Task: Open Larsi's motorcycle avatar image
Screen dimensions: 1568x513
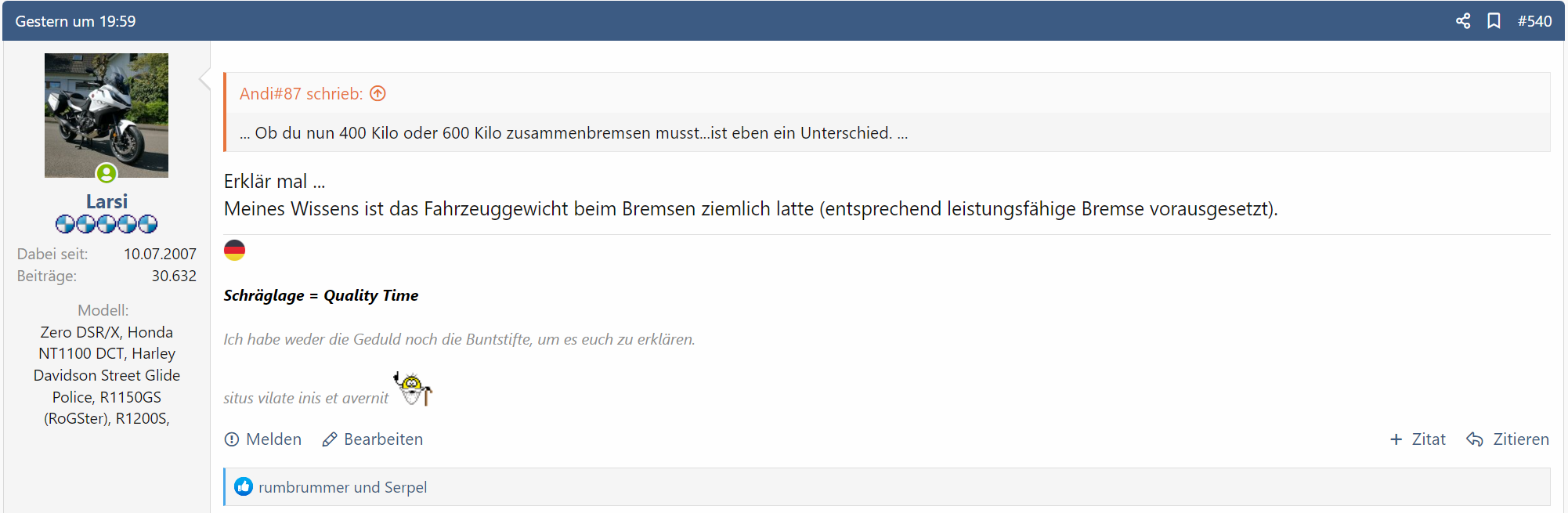Action: pyautogui.click(x=107, y=115)
